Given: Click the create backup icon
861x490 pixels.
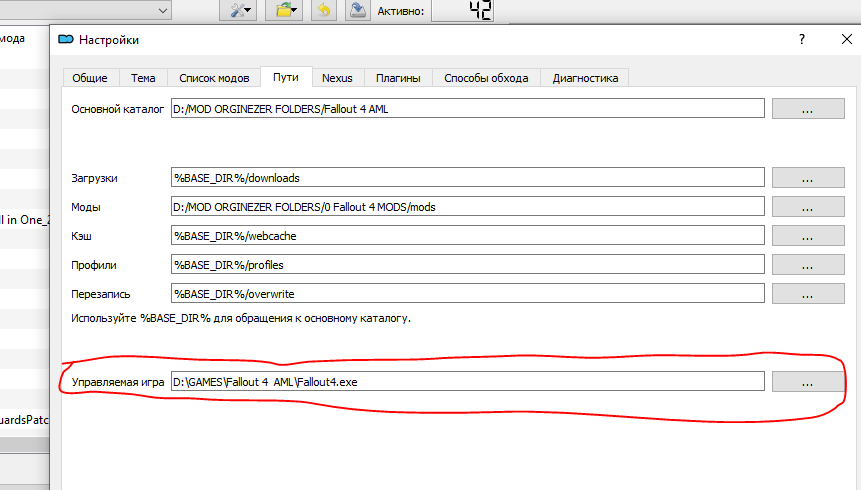Looking at the screenshot, I should pos(357,10).
